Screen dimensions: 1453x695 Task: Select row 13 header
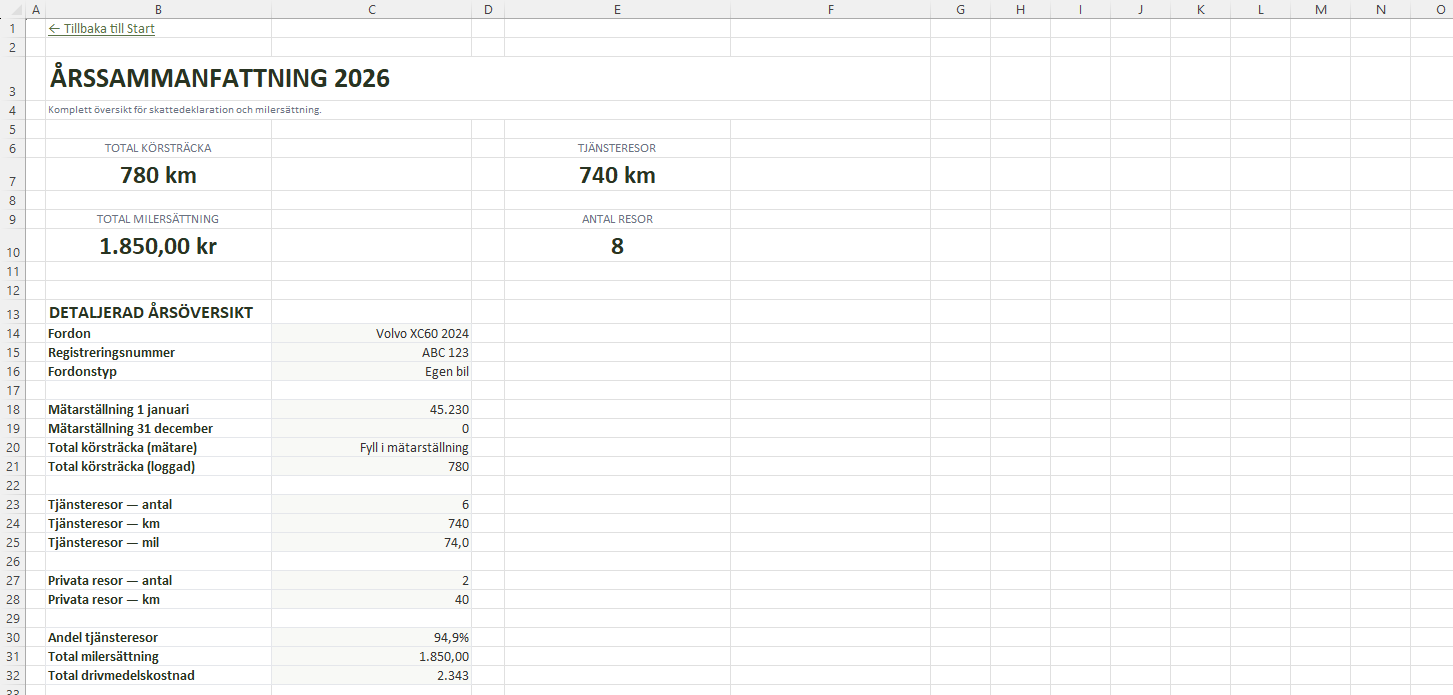pos(11,313)
